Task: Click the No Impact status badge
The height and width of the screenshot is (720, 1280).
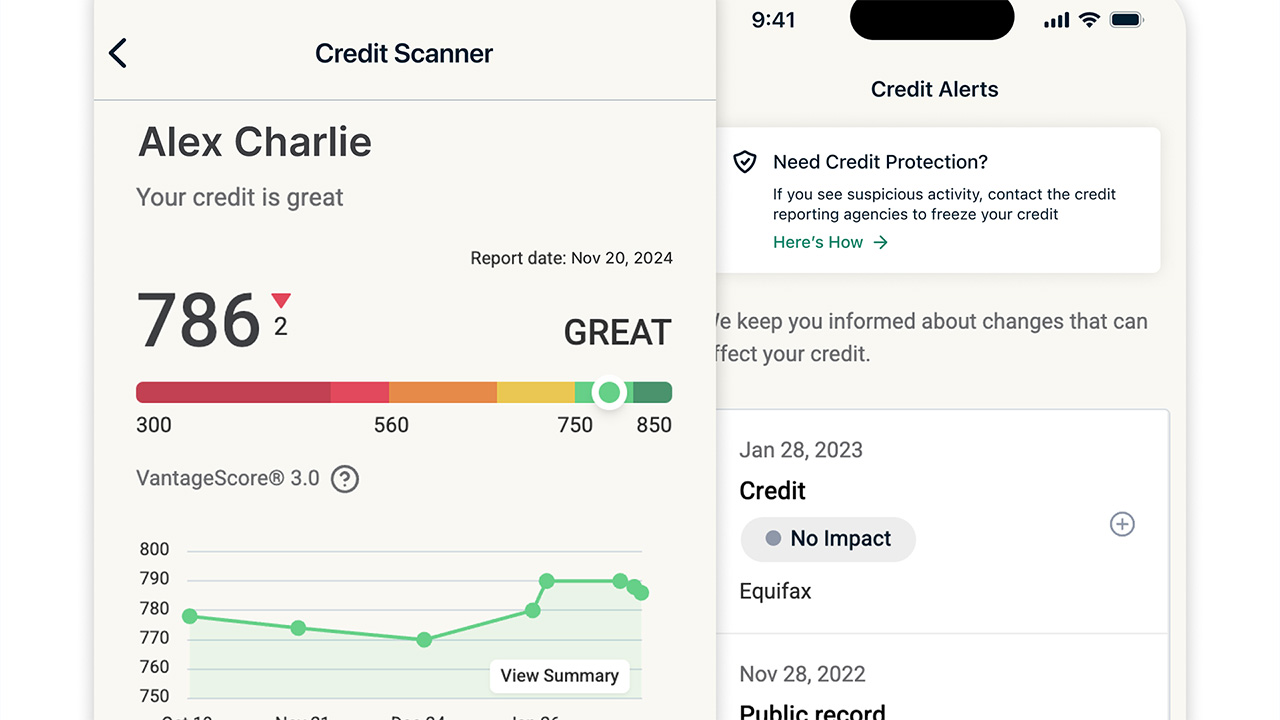Action: [x=828, y=539]
